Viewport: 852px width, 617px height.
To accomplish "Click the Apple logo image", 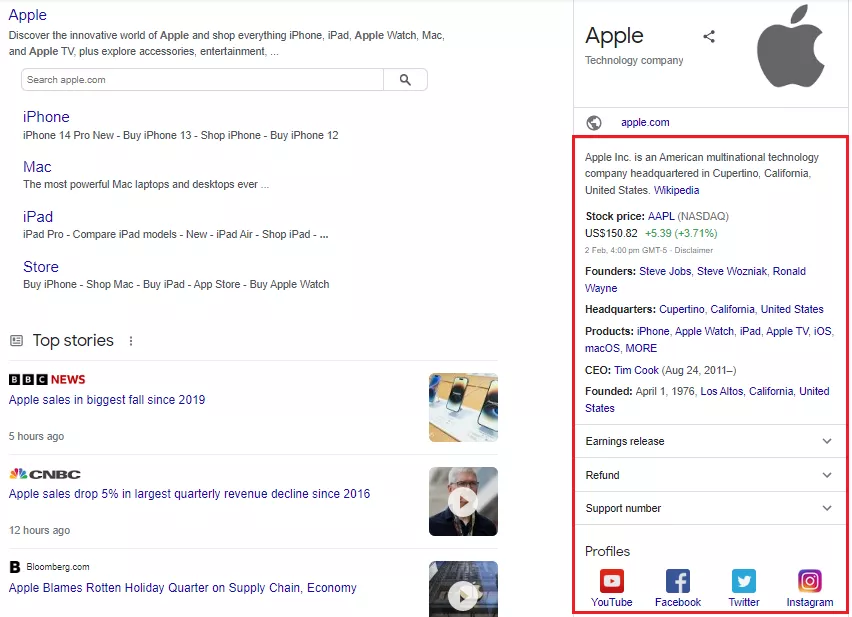I will click(x=791, y=46).
